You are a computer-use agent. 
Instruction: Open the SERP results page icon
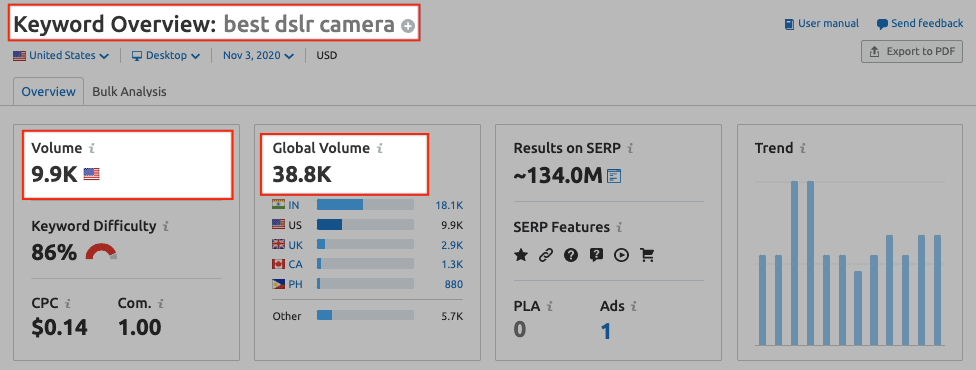614,176
